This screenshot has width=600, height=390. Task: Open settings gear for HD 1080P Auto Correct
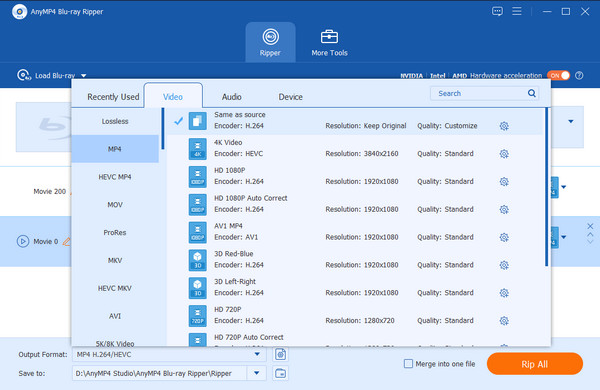pos(504,209)
